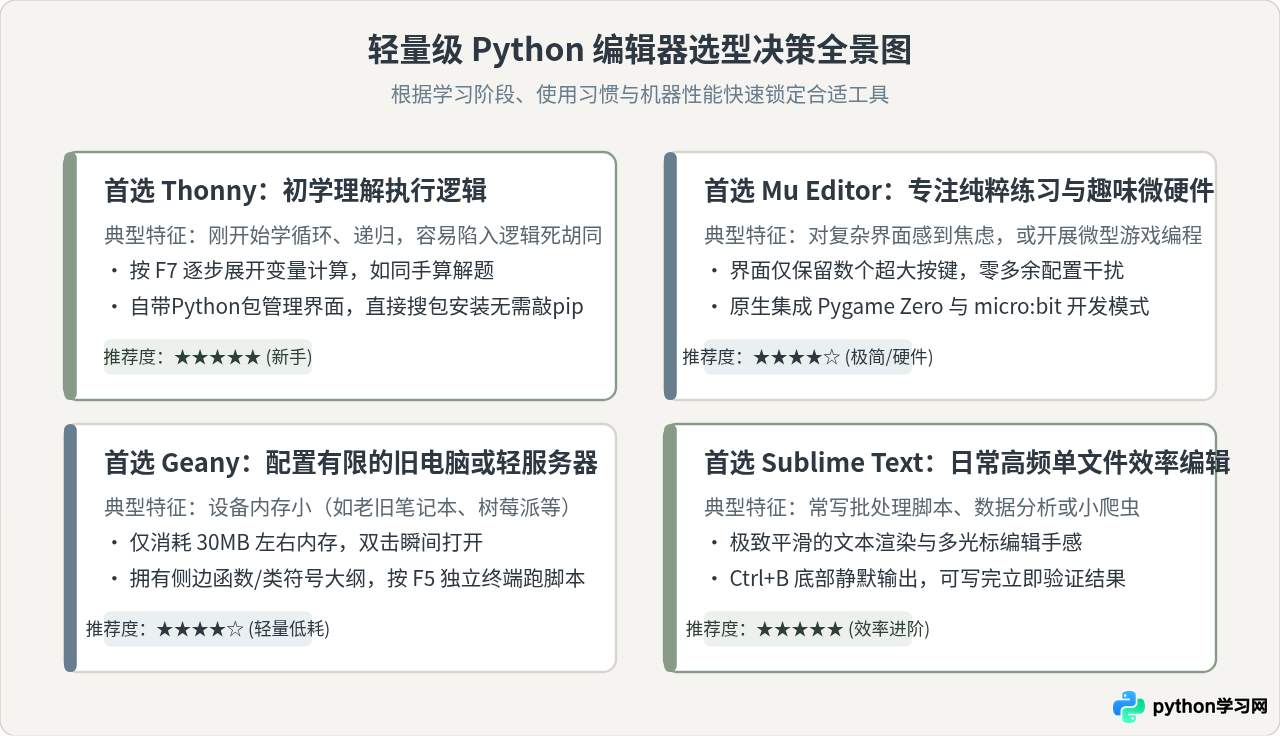This screenshot has height=736, width=1280.
Task: Click the badge 推荐度：★★★★☆ (轻量低耗)
Action: coord(208,628)
